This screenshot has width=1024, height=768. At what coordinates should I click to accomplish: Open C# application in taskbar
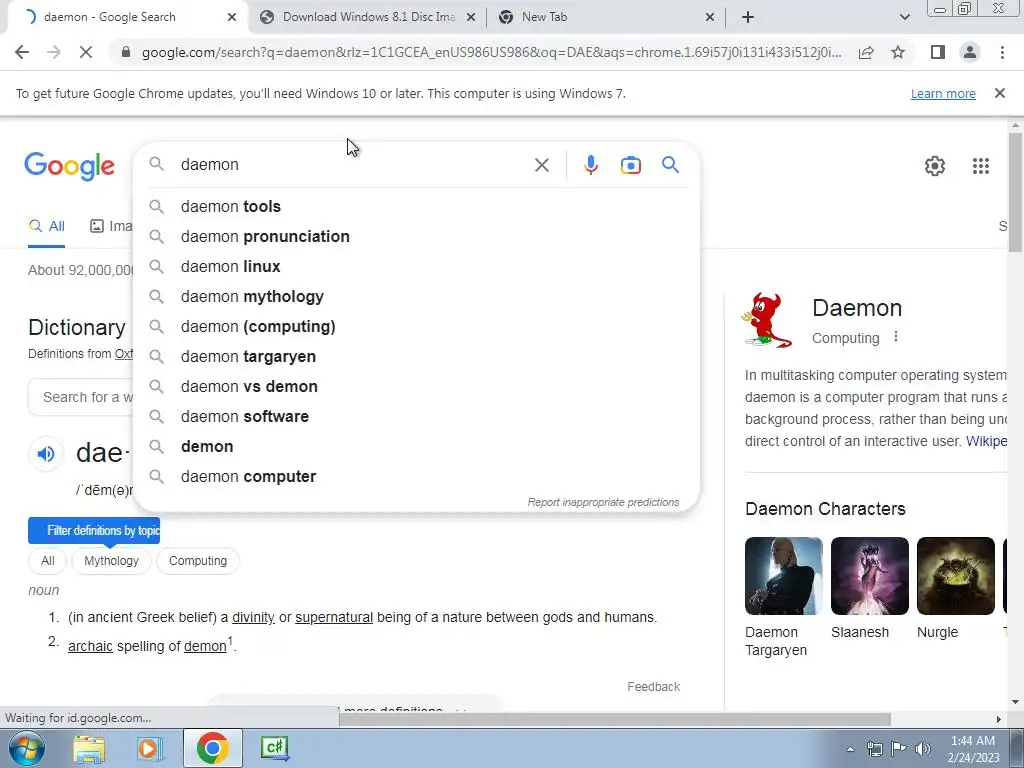point(274,748)
